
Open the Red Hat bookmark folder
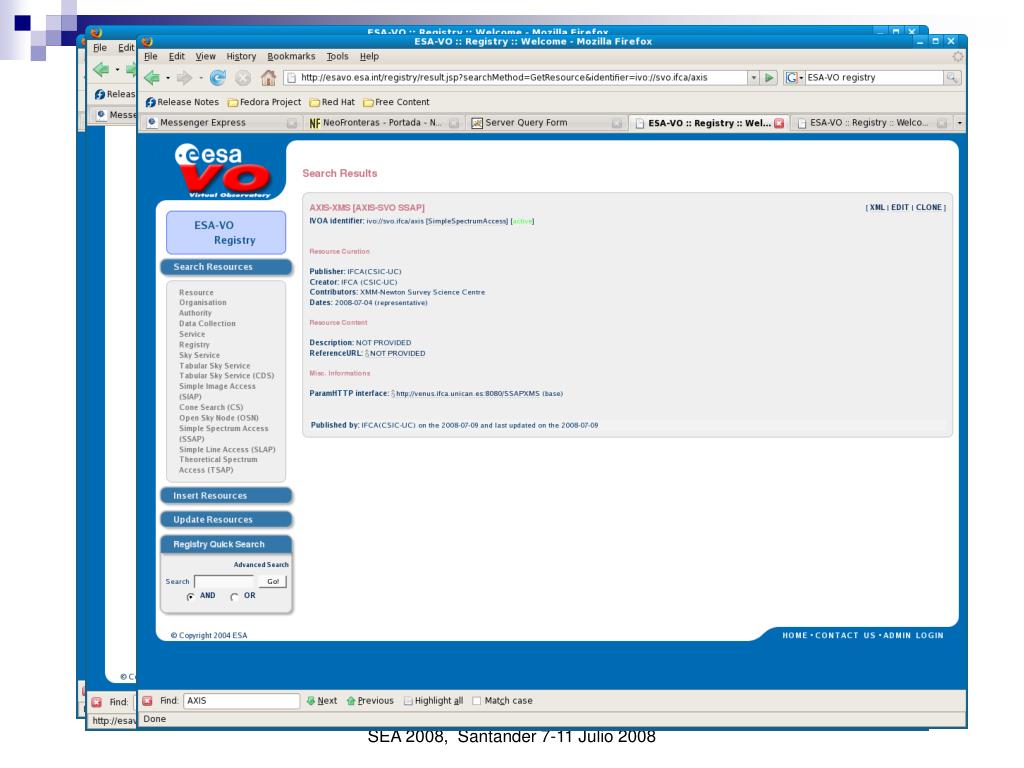click(x=332, y=103)
